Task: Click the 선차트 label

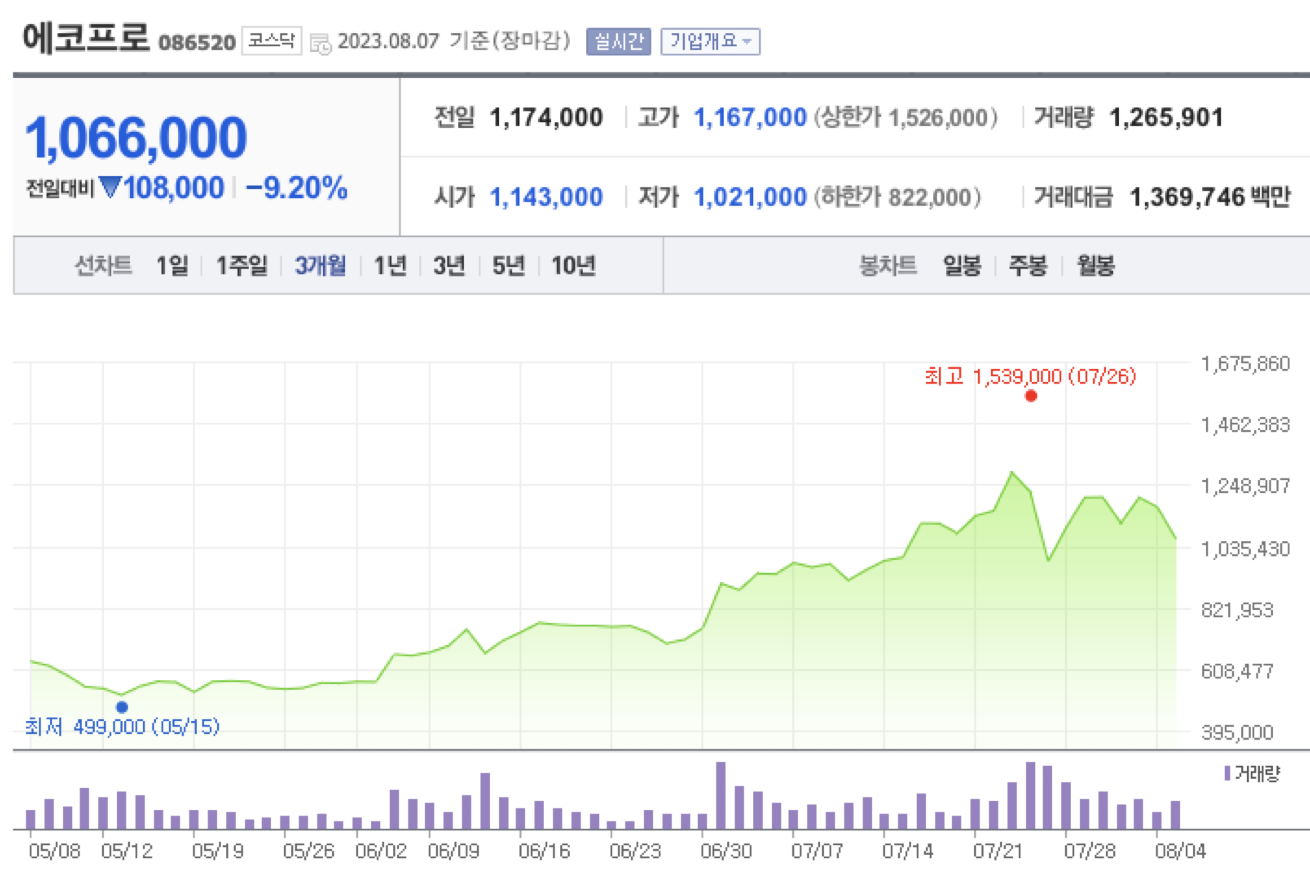Action: (x=104, y=266)
